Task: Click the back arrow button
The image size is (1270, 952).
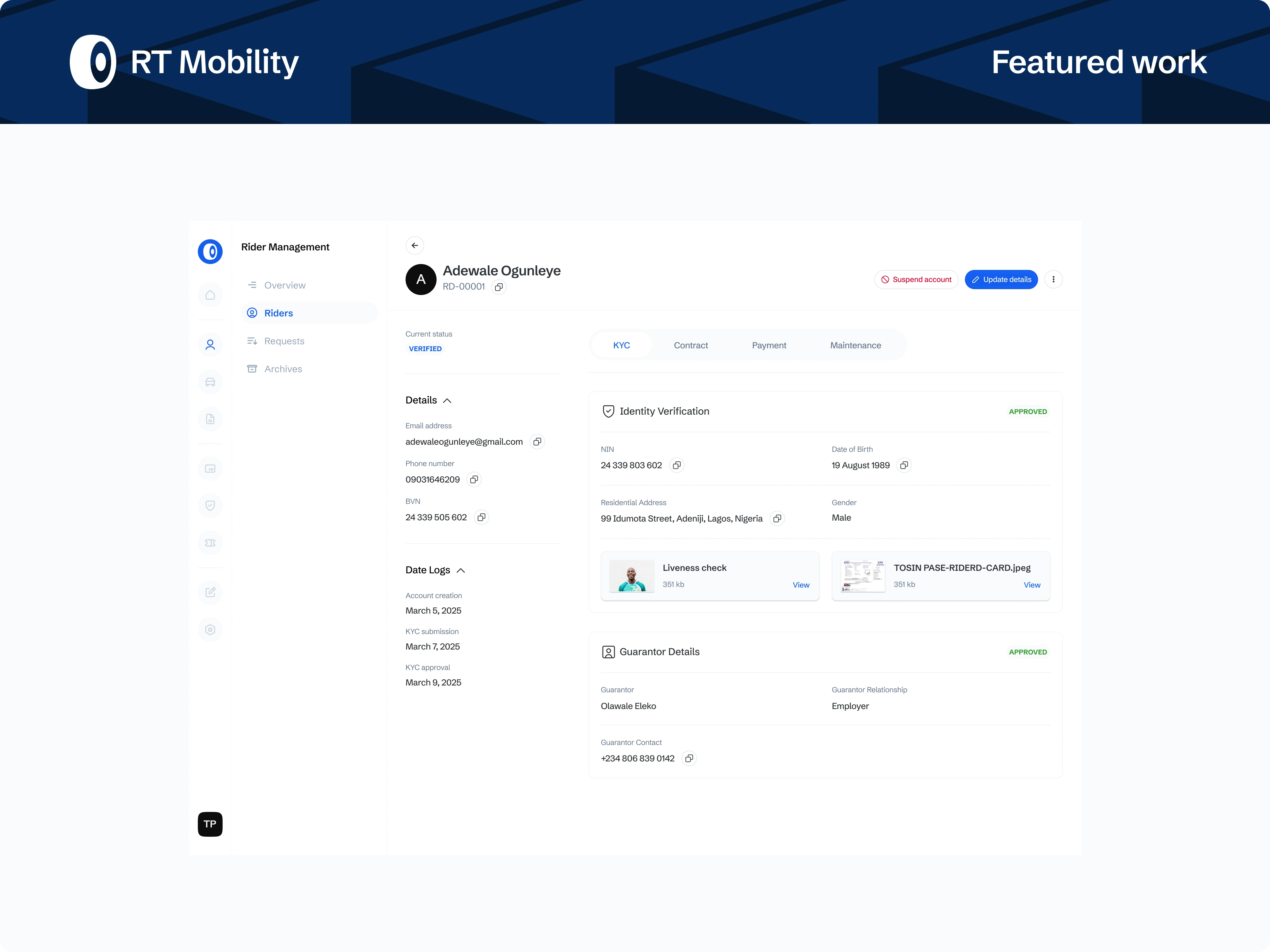Action: pos(415,246)
